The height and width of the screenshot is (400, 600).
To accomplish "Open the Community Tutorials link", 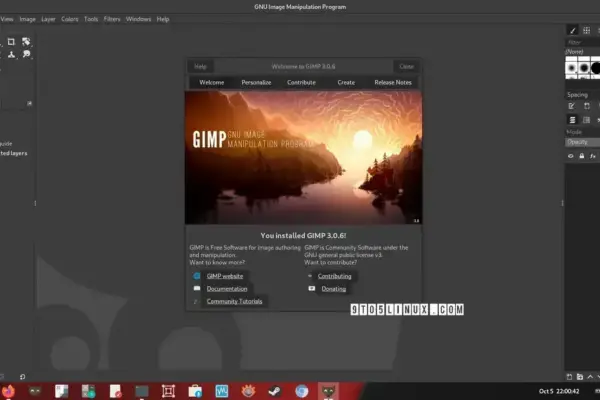I will [235, 301].
